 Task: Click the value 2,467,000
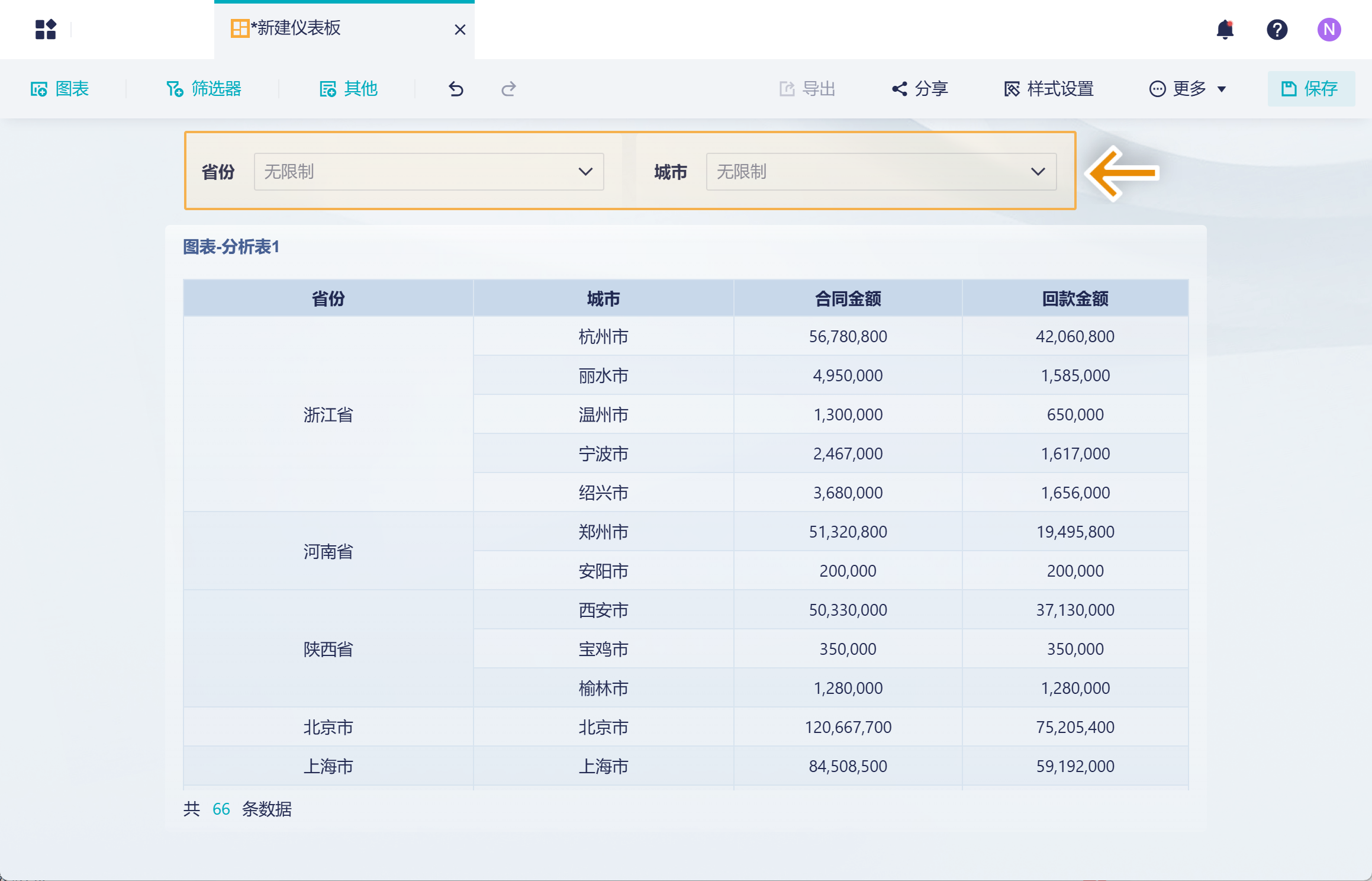(x=848, y=454)
